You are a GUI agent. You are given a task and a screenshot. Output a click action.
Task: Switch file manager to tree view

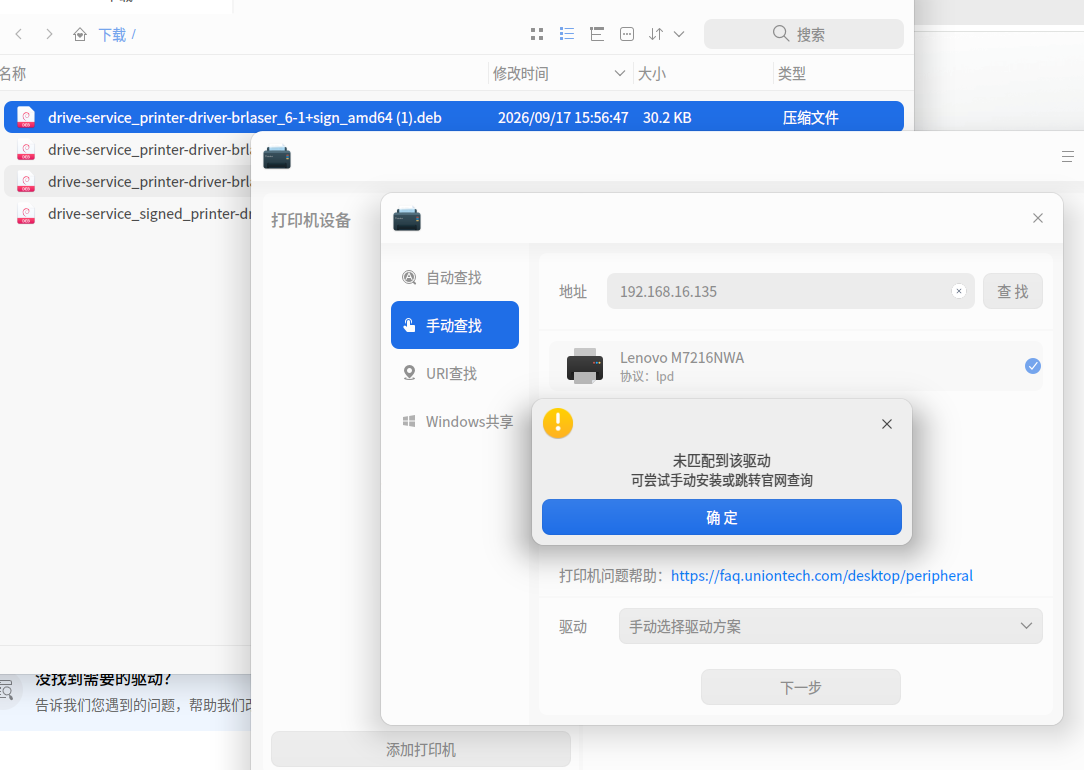[597, 34]
